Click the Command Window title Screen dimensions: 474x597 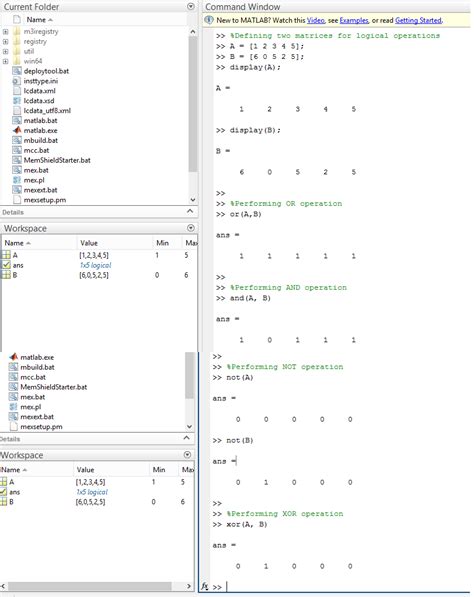pos(243,7)
